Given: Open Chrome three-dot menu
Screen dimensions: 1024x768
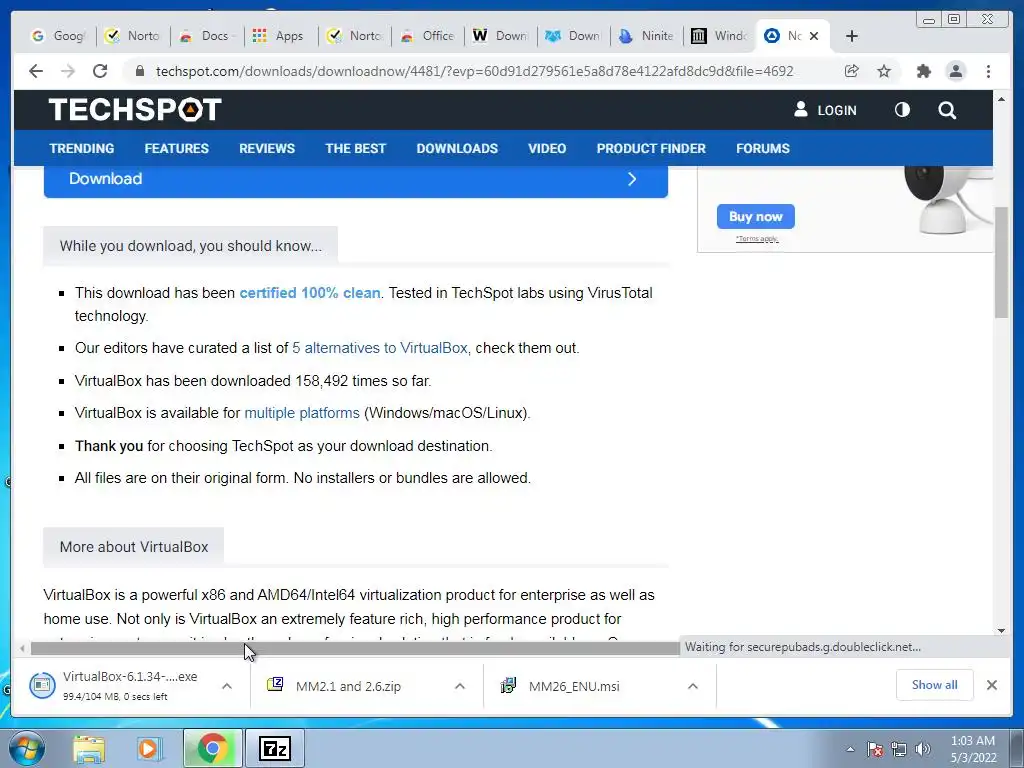Looking at the screenshot, I should (989, 71).
